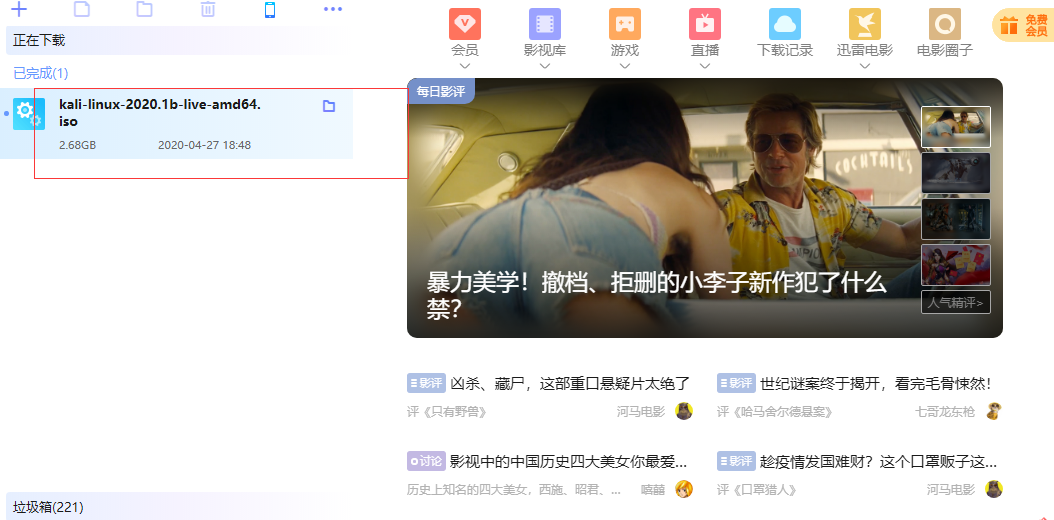Click the author avatar beside 七哥龙东枪

tap(994, 411)
